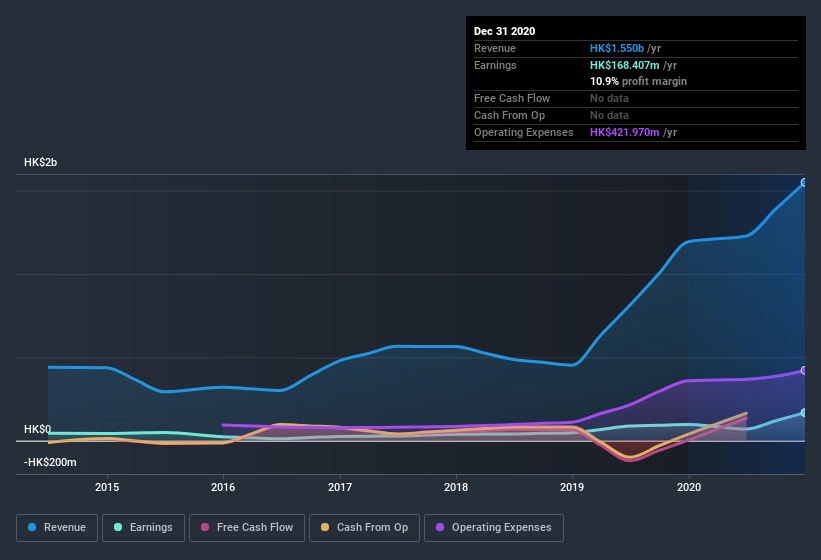Click the -HK$200m y-axis label

click(49, 463)
